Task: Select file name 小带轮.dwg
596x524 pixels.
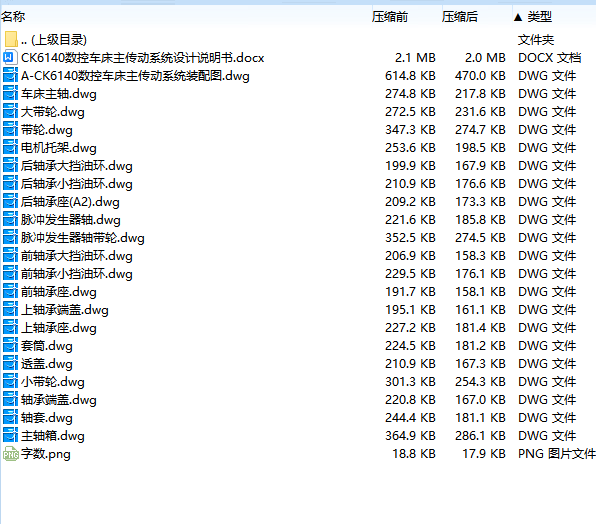Action: (52, 382)
